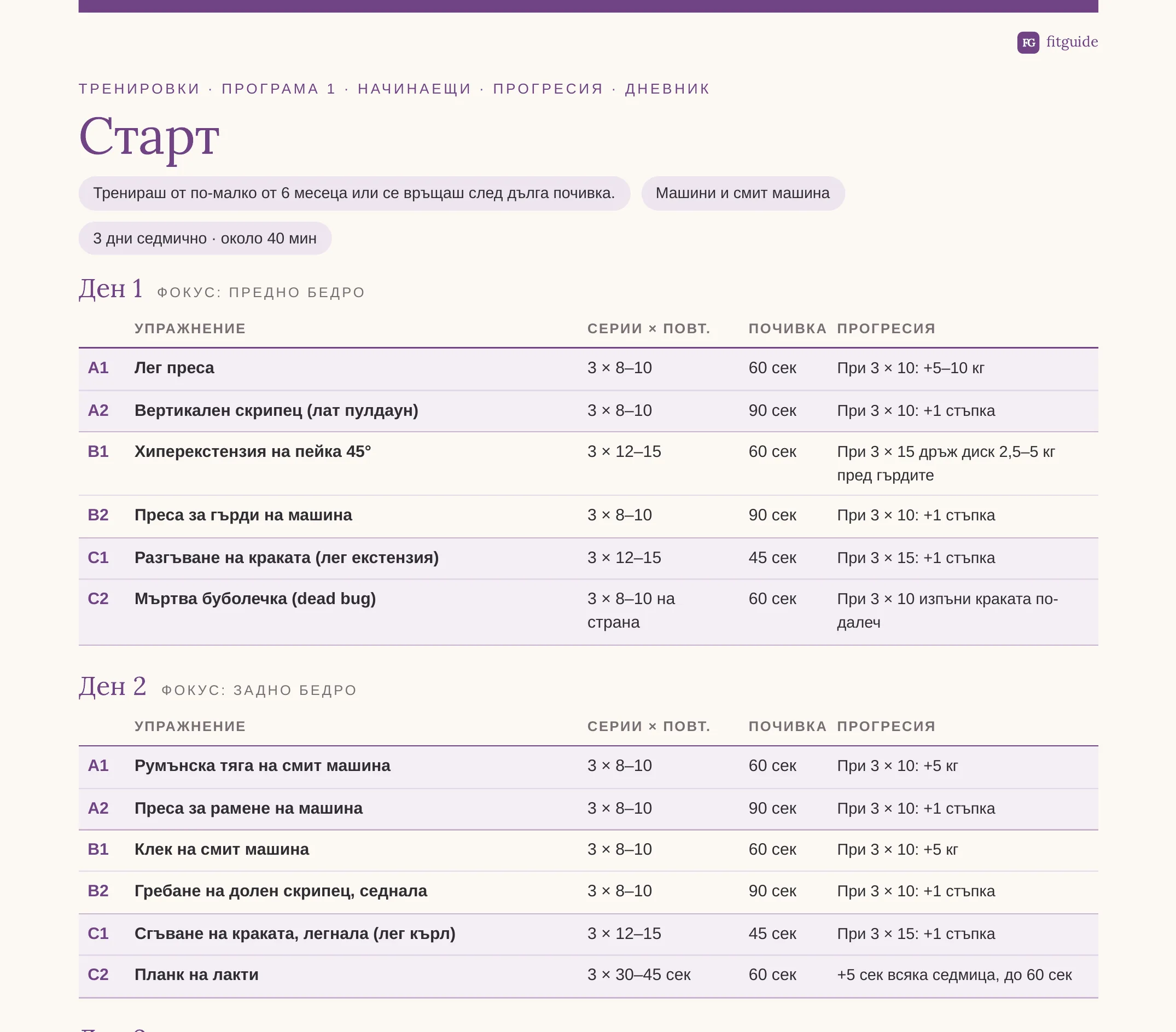Image resolution: width=1176 pixels, height=1032 pixels.
Task: Click '3 дни седмично · около 40 мин' tag
Action: [205, 238]
